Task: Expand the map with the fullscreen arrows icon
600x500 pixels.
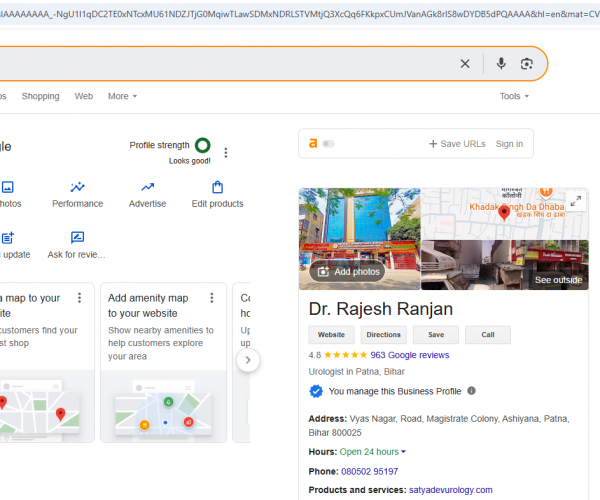Action: click(x=576, y=201)
